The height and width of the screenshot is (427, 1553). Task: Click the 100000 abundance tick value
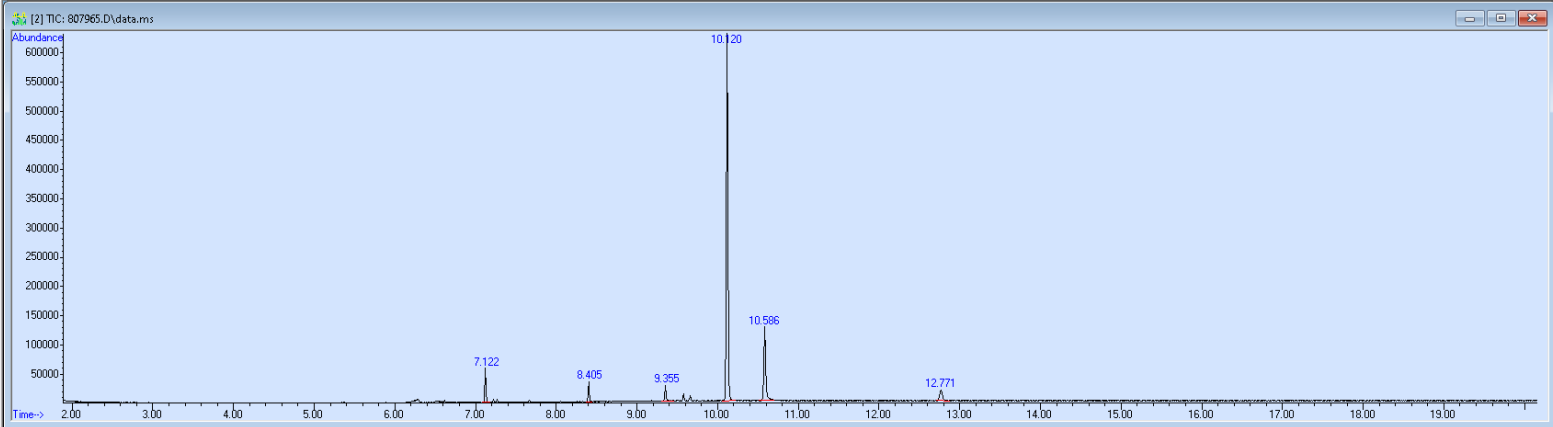pyautogui.click(x=43, y=345)
